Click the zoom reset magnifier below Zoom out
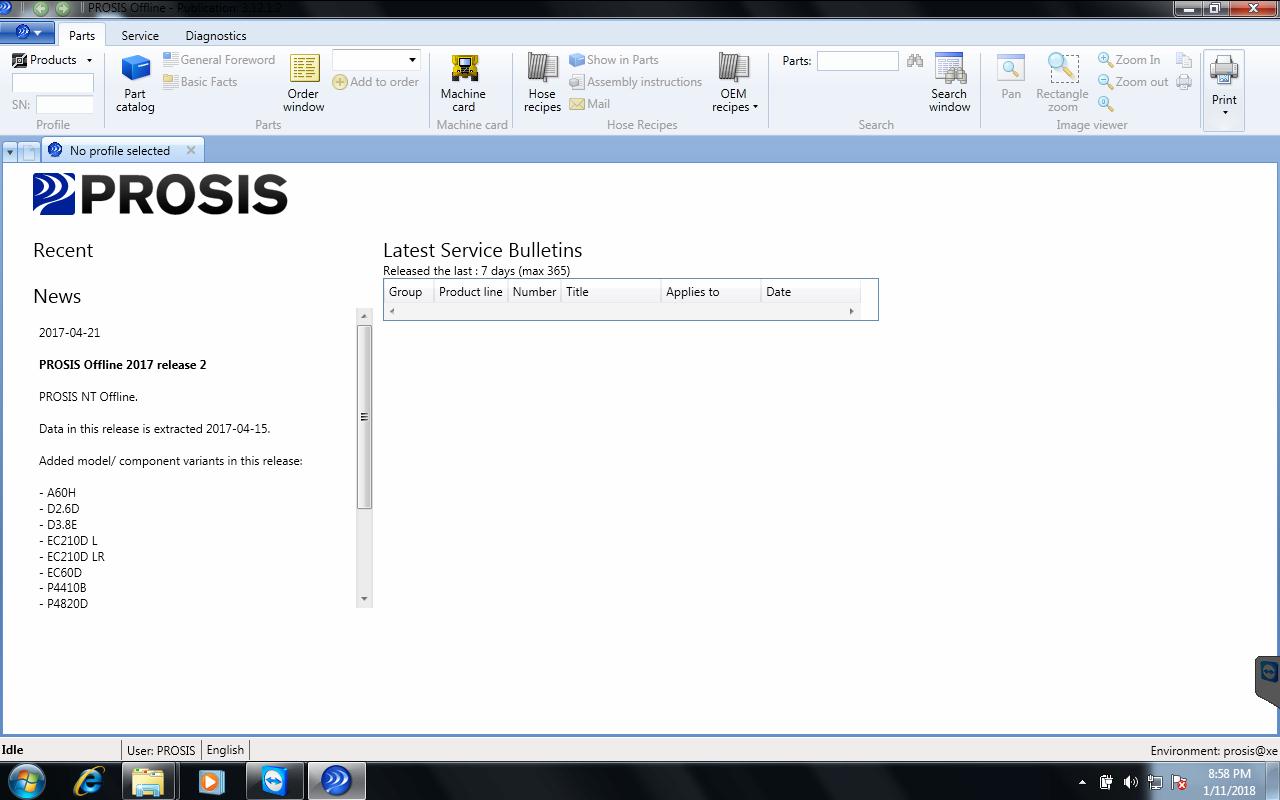Image resolution: width=1280 pixels, height=800 pixels. tap(1105, 104)
